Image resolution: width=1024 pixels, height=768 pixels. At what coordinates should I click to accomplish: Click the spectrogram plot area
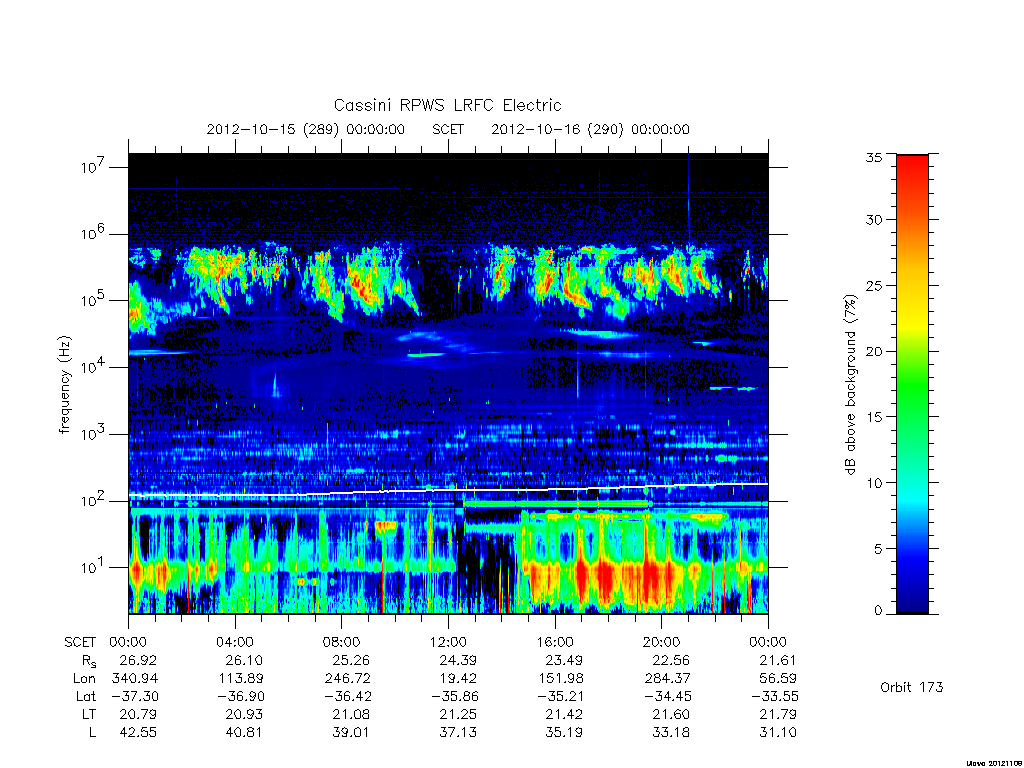[x=448, y=383]
